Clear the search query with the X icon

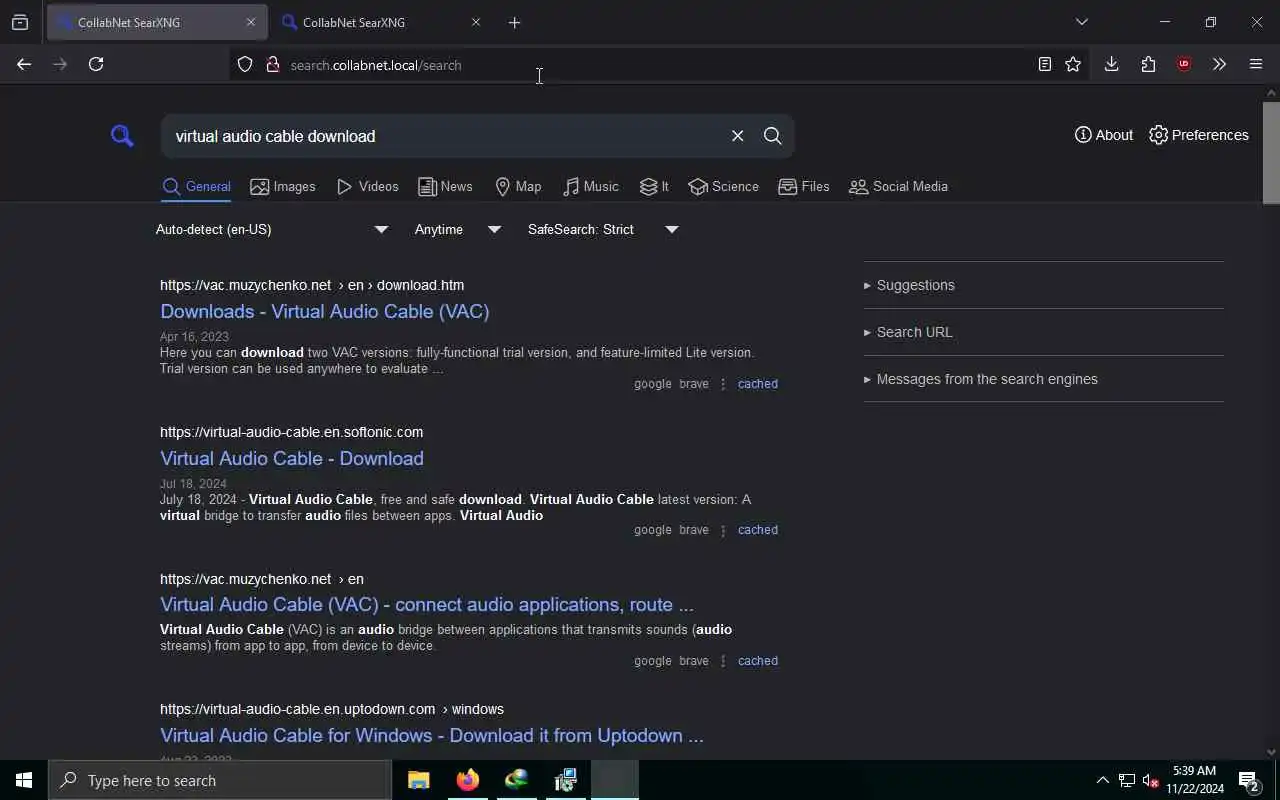(737, 136)
